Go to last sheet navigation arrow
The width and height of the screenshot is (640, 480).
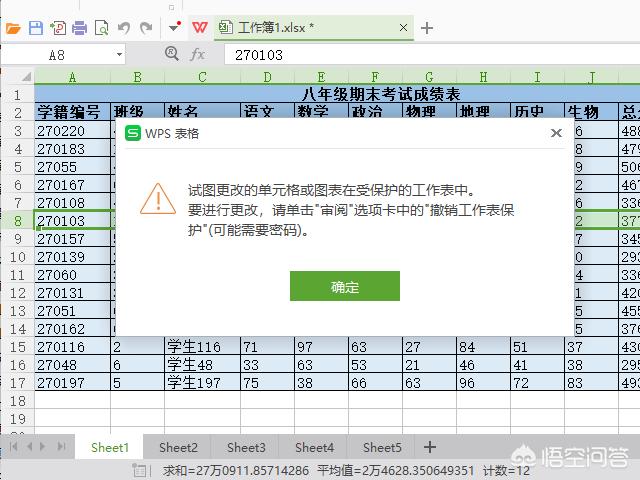61,447
